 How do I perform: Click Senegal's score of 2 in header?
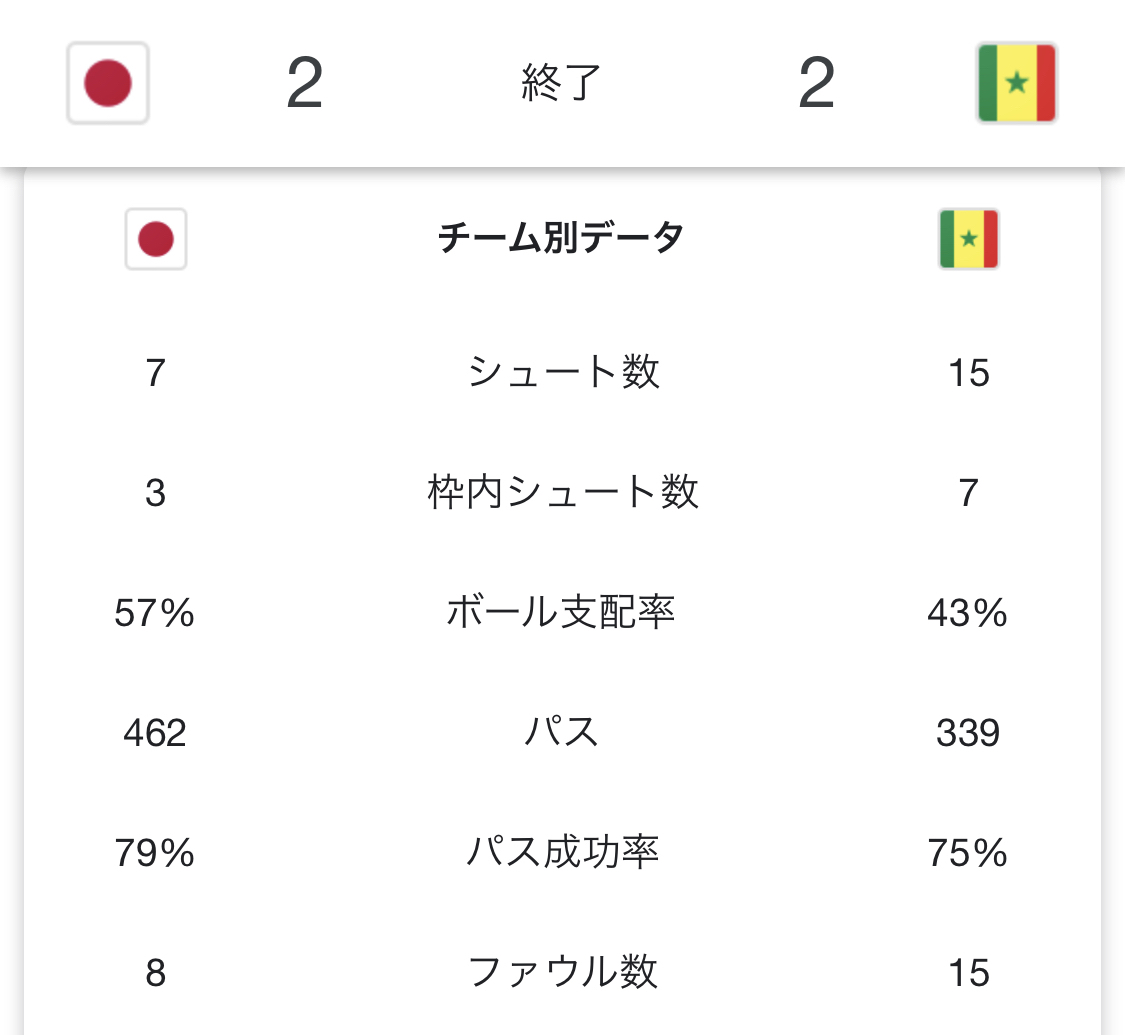coord(816,84)
